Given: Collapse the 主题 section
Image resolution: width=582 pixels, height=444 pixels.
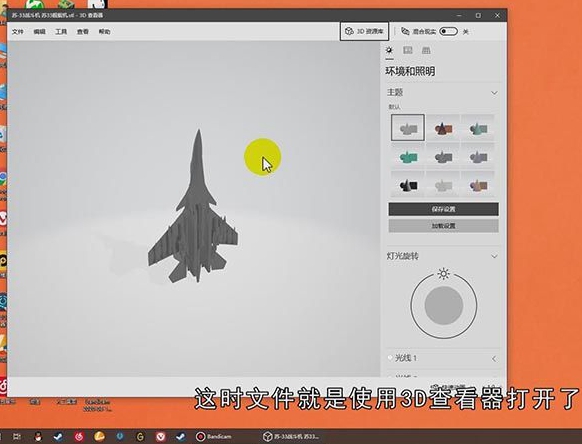Looking at the screenshot, I should point(494,92).
